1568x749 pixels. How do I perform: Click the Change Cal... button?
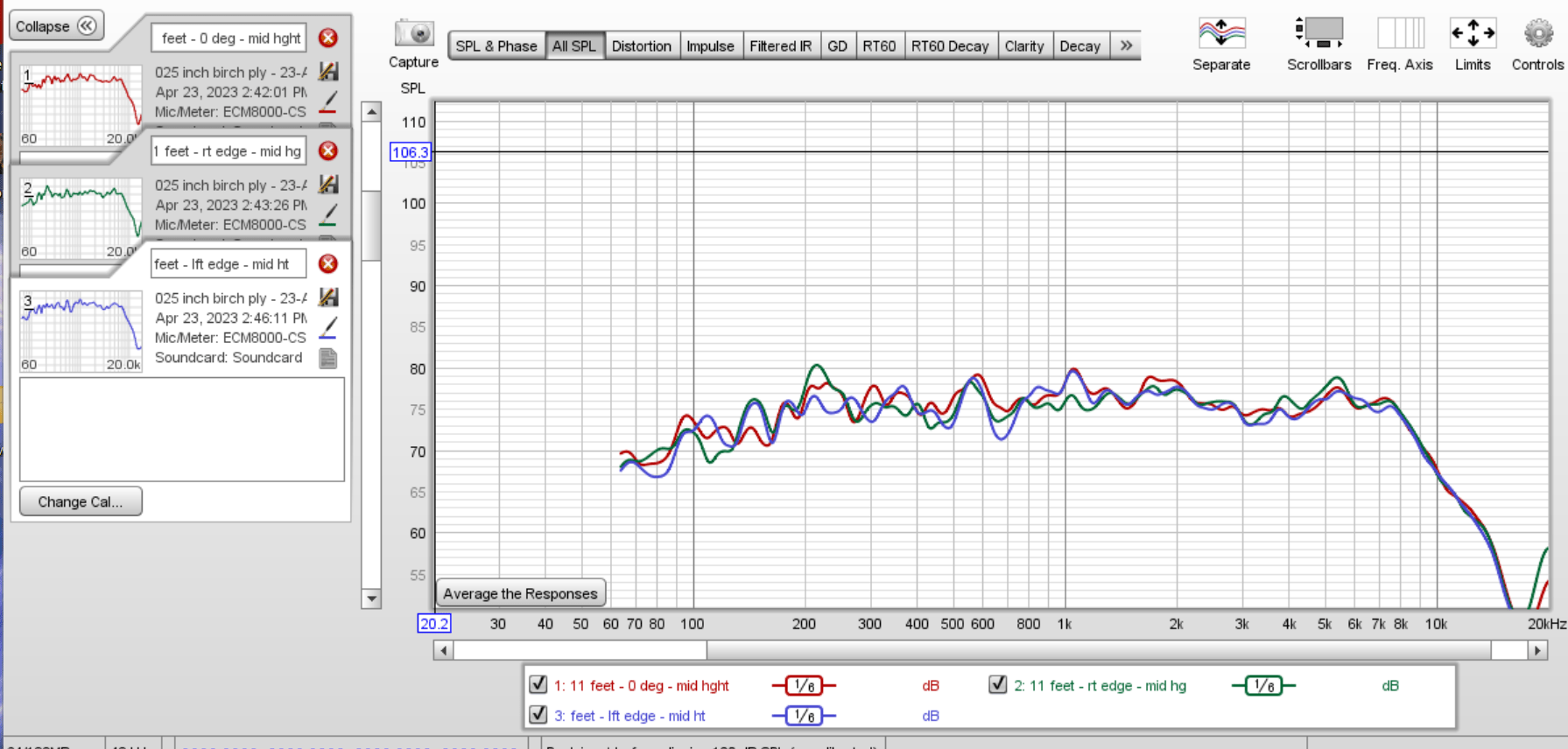(81, 501)
